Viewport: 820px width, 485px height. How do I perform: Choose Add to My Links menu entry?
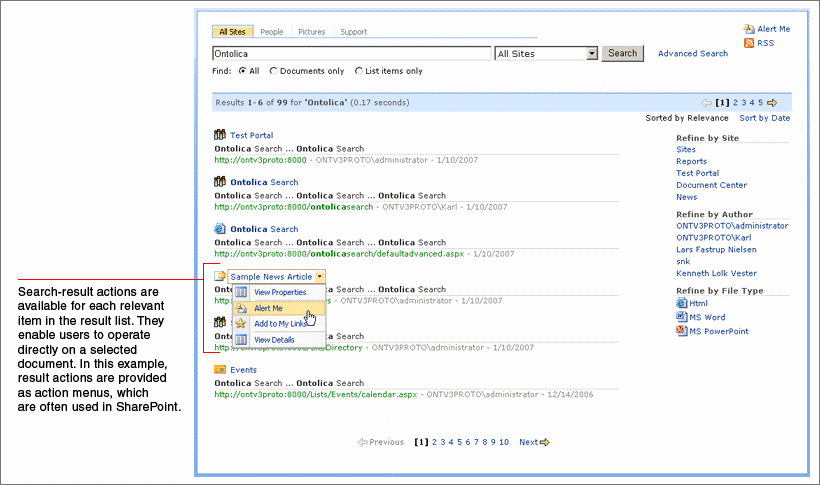tap(279, 323)
